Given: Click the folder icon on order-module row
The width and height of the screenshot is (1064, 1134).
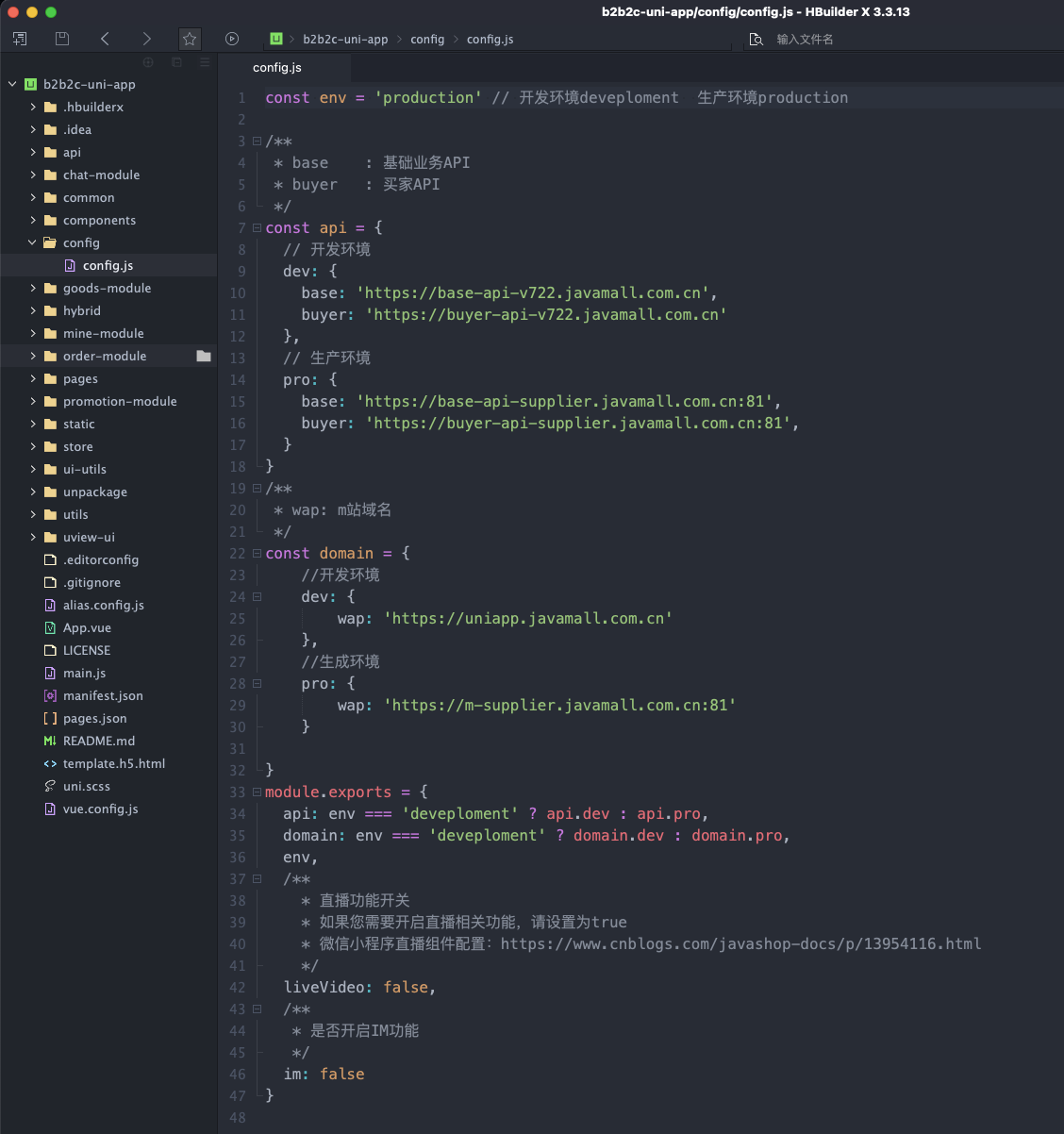Looking at the screenshot, I should (x=204, y=356).
